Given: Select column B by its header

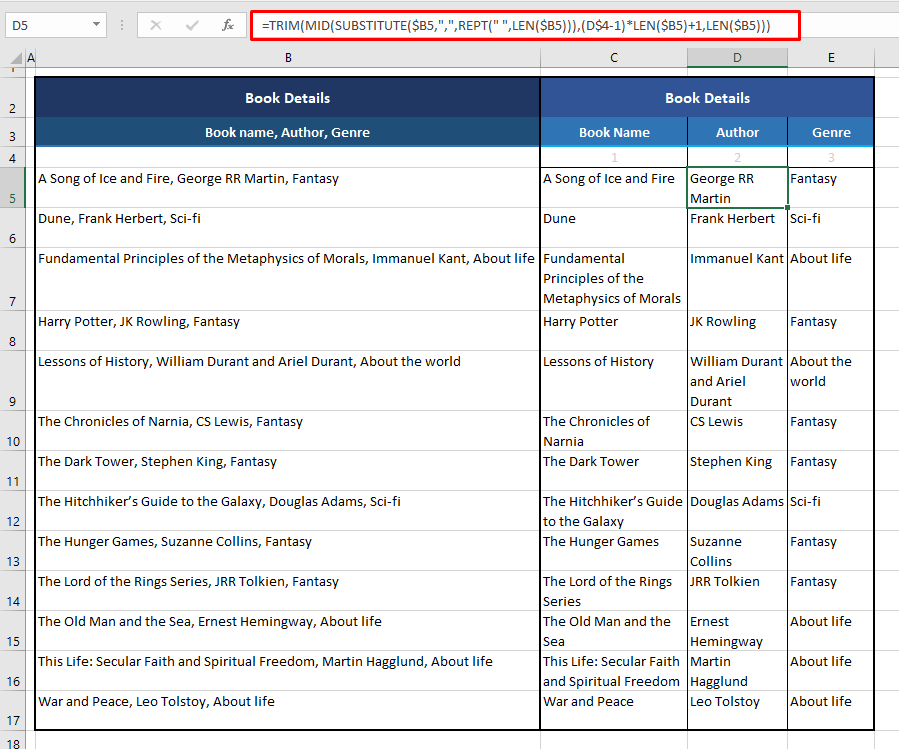Looking at the screenshot, I should tap(288, 59).
